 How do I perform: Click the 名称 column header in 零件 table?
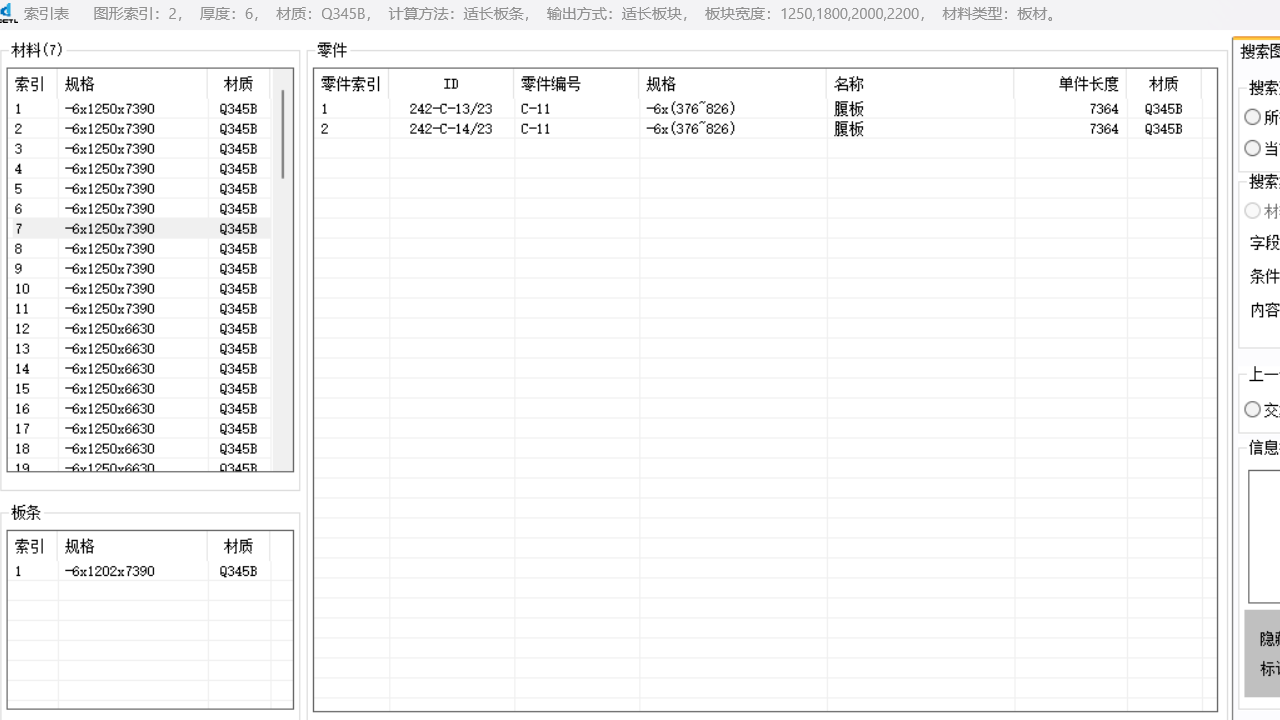[x=848, y=84]
